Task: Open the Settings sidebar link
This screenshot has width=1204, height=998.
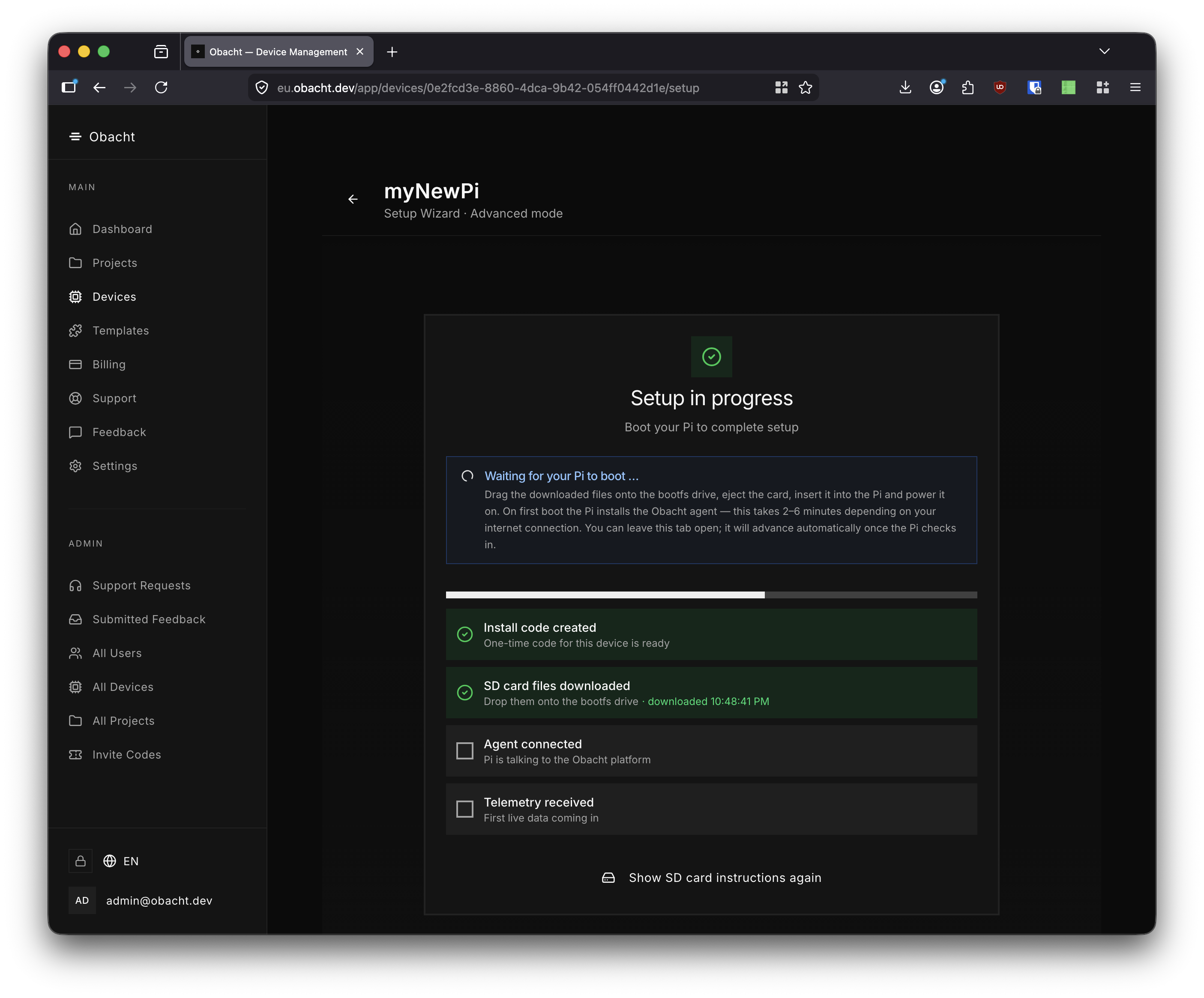Action: [x=103, y=466]
